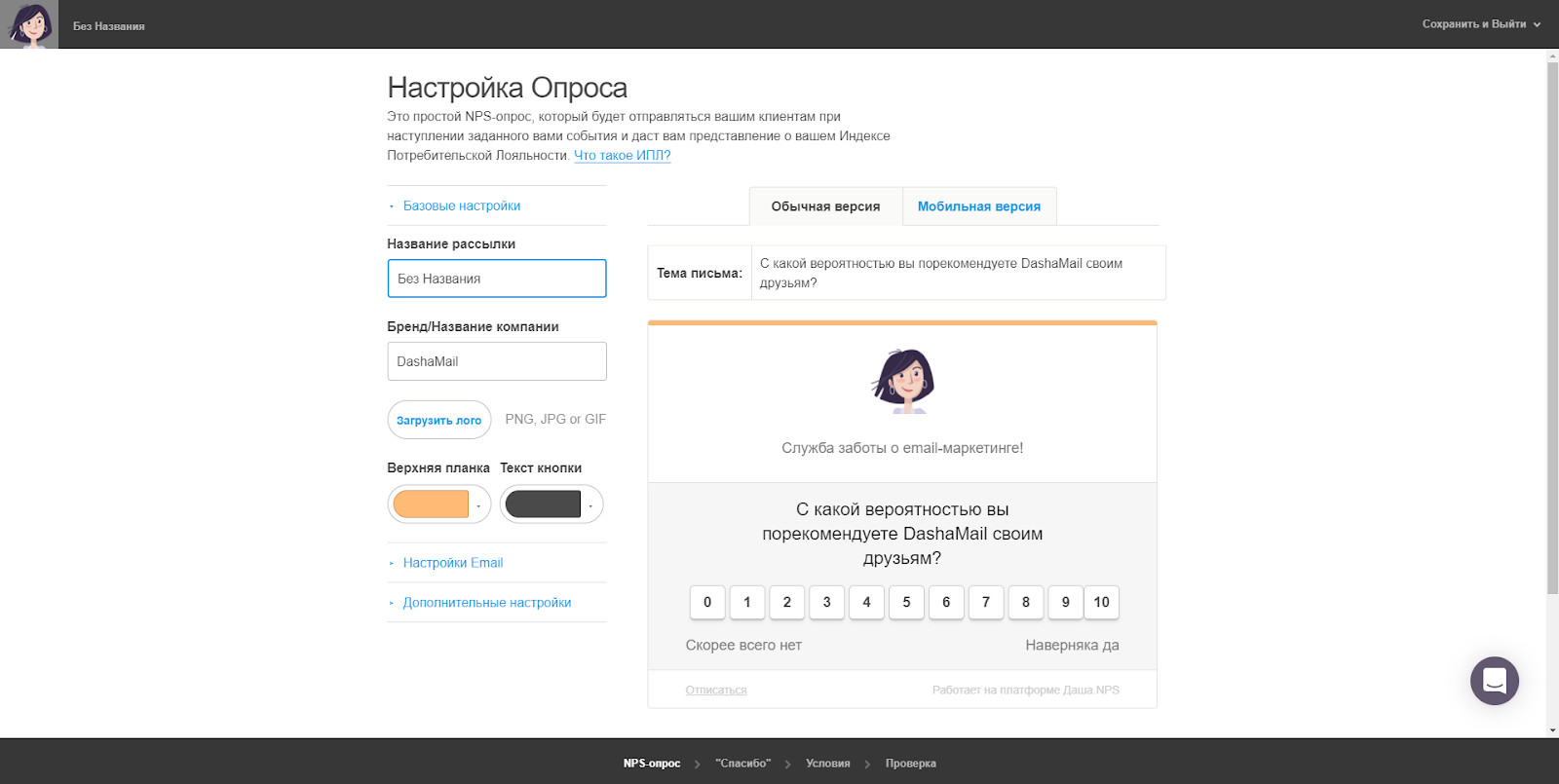The image size is (1559, 784).
Task: Focus the Бренд/Название компании input field
Action: (497, 361)
